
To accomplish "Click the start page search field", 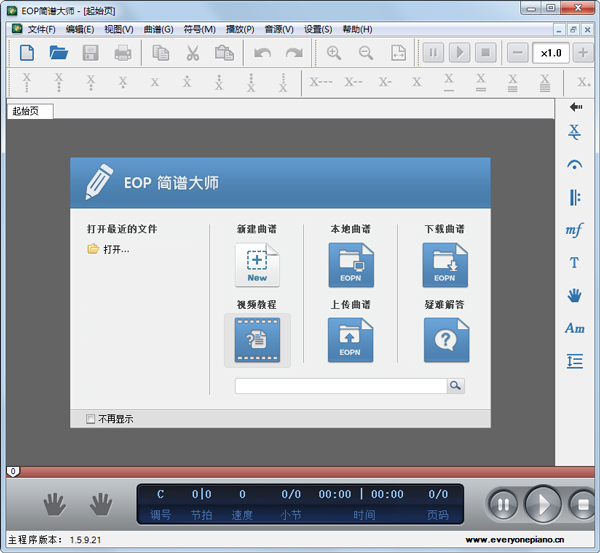I will pos(341,386).
